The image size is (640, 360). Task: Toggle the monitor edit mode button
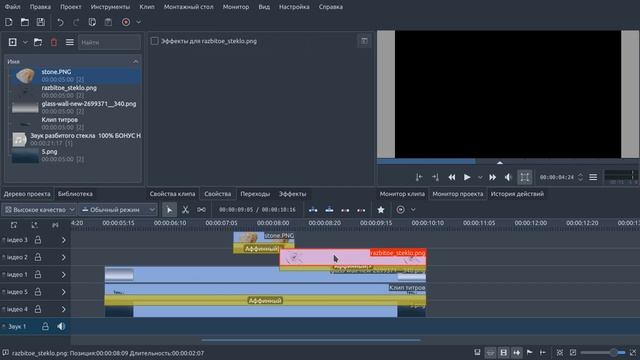click(525, 177)
